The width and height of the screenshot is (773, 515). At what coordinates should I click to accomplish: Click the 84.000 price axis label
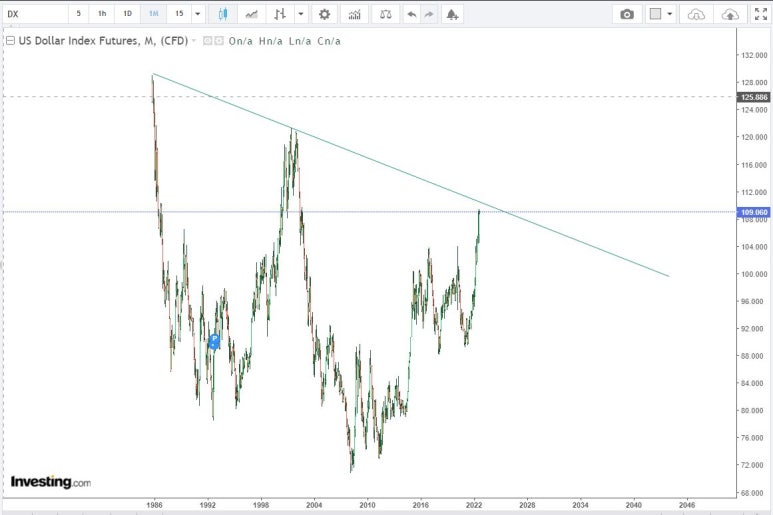pyautogui.click(x=754, y=383)
